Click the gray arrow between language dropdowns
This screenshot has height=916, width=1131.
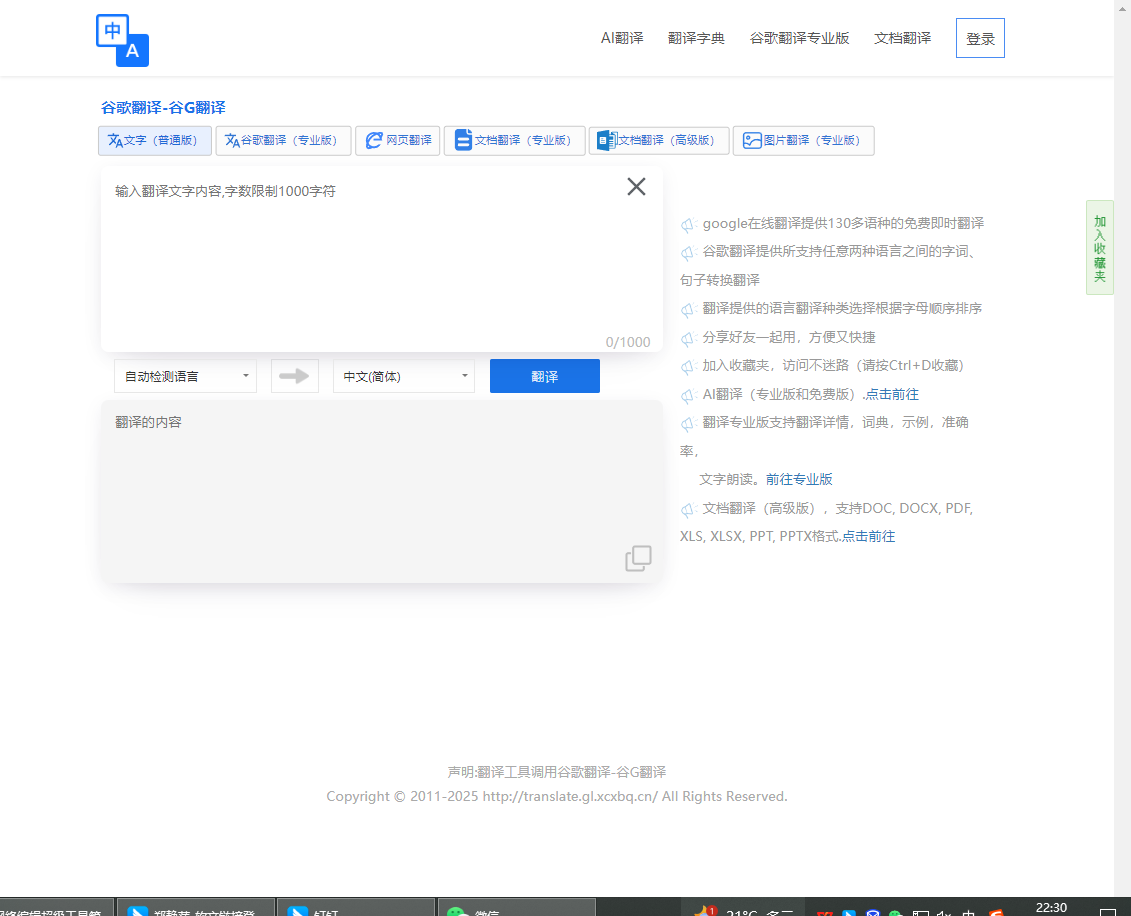(x=294, y=376)
